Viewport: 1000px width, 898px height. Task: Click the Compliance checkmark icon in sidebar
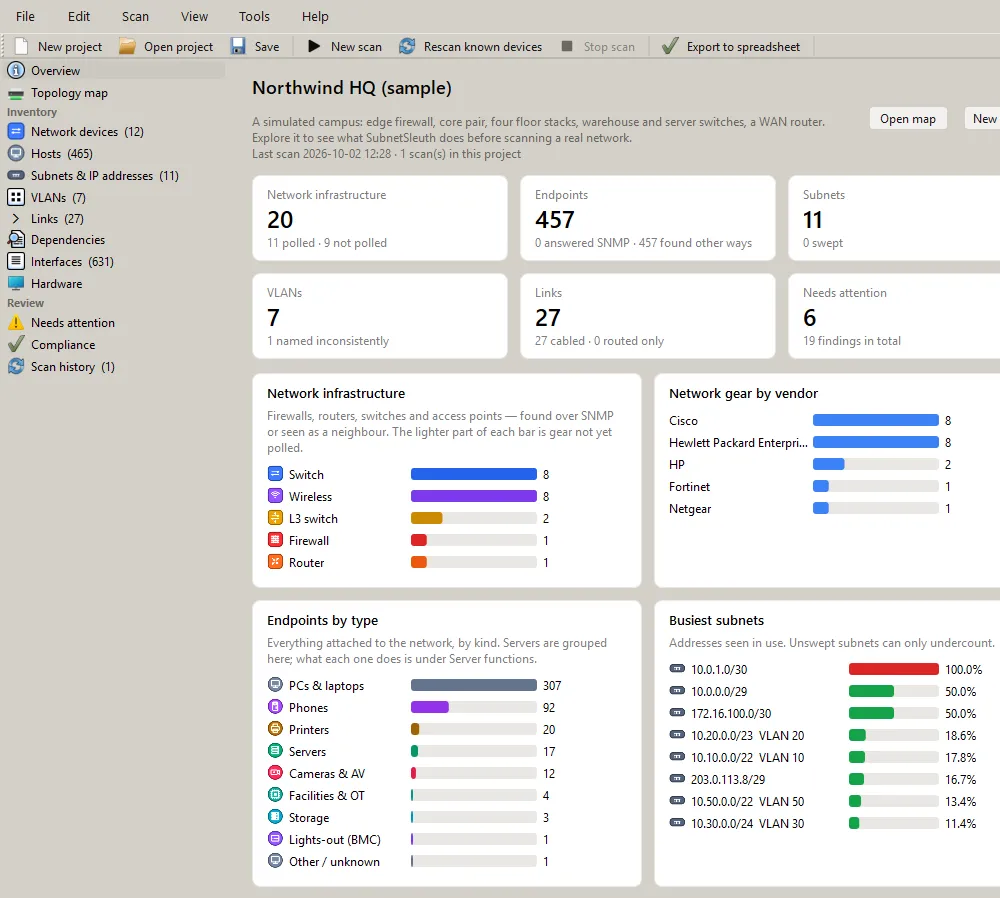click(16, 344)
